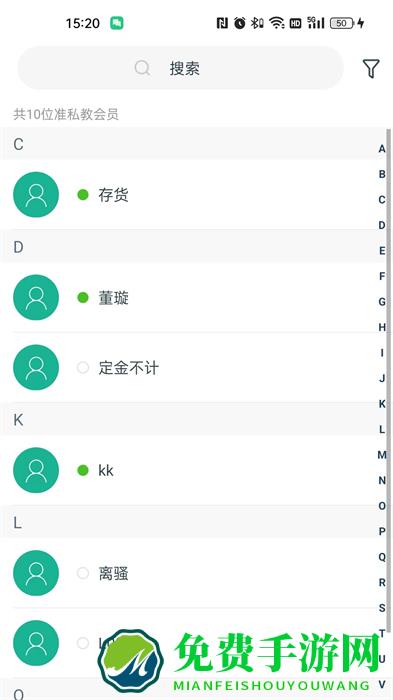Select index letter A

click(382, 149)
